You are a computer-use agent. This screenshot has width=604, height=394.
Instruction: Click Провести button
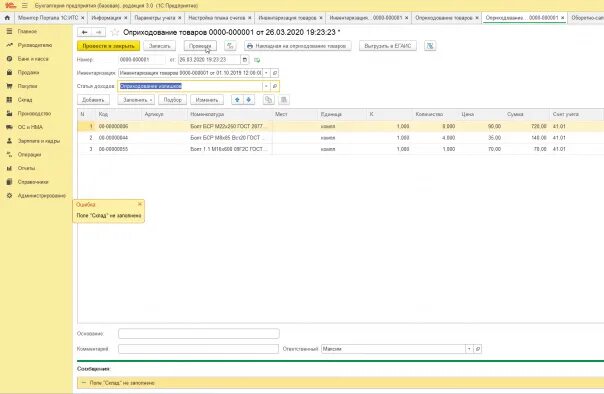[x=200, y=46]
